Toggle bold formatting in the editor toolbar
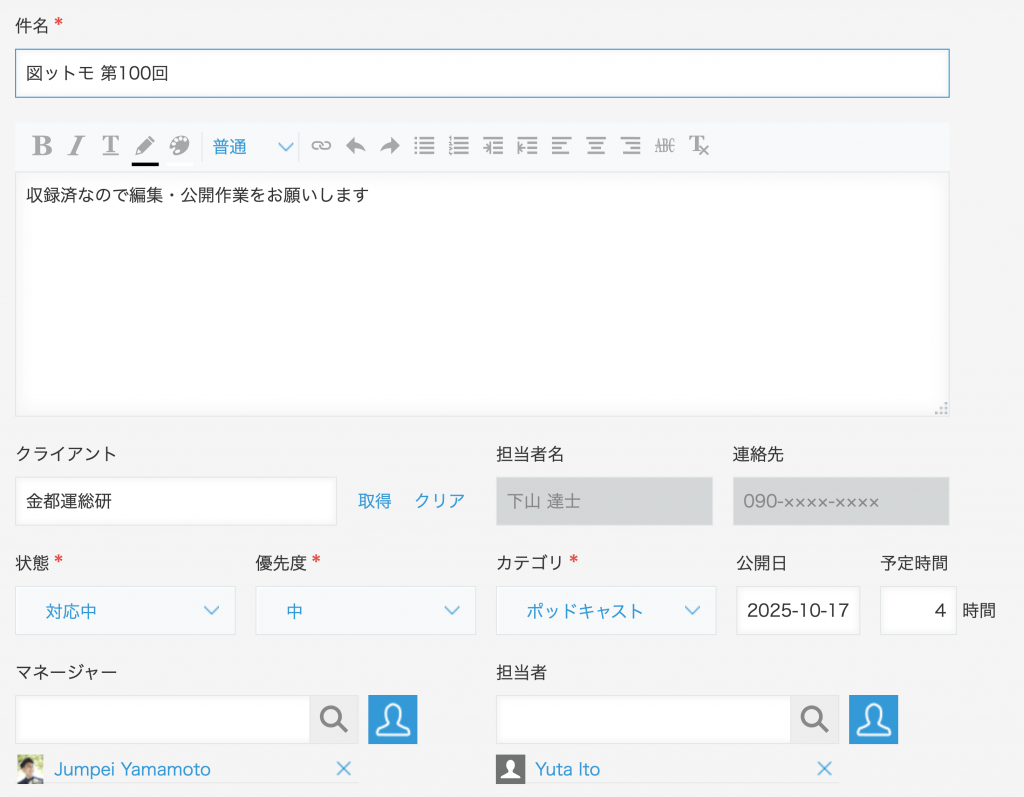 pyautogui.click(x=42, y=146)
